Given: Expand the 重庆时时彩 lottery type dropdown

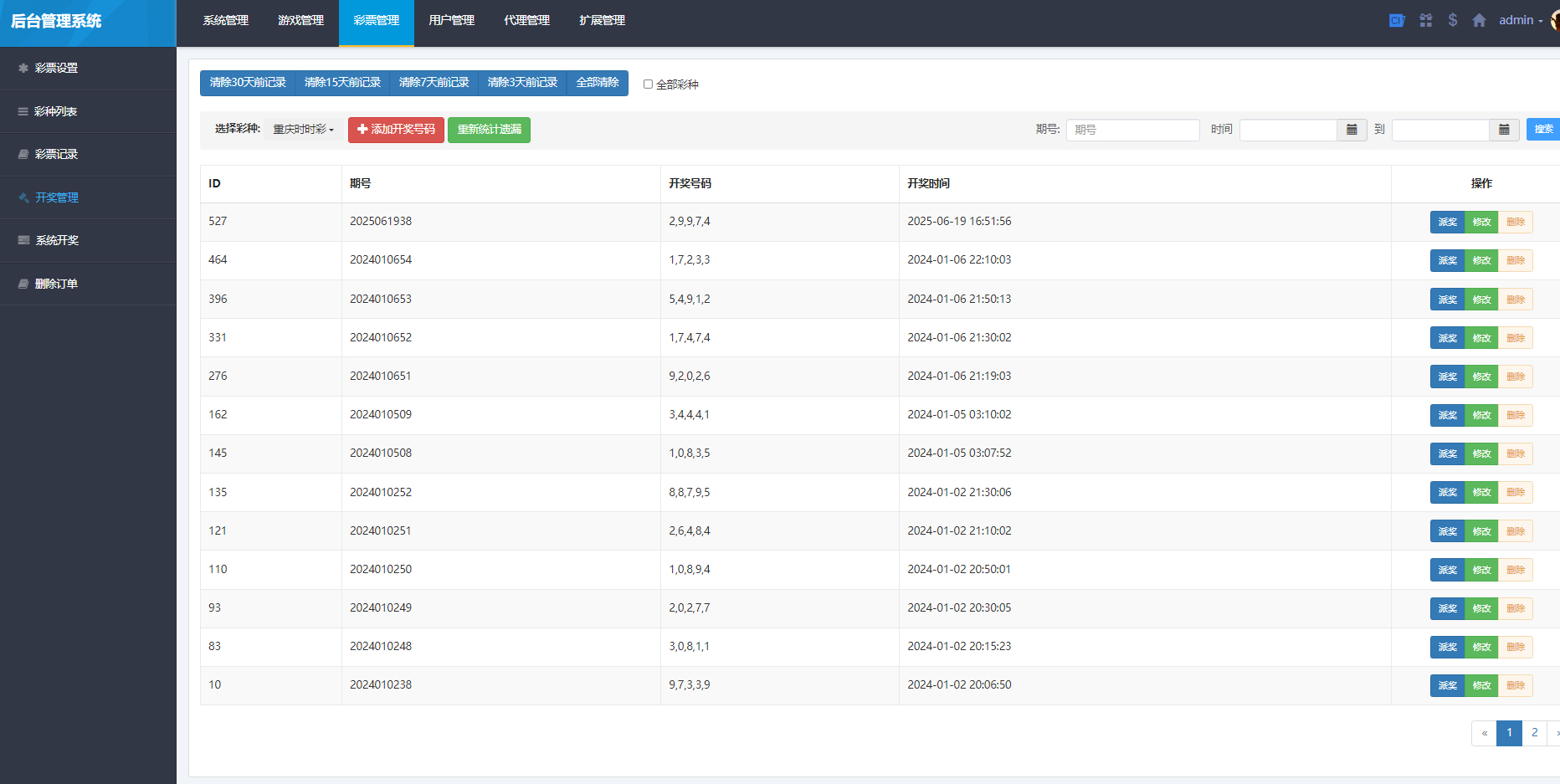Looking at the screenshot, I should 303,130.
